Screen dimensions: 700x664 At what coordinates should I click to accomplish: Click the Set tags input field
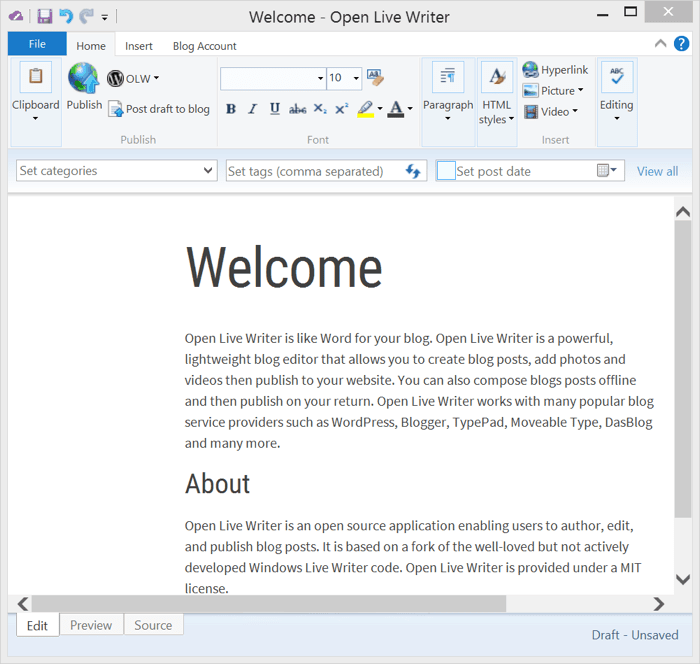pos(313,171)
